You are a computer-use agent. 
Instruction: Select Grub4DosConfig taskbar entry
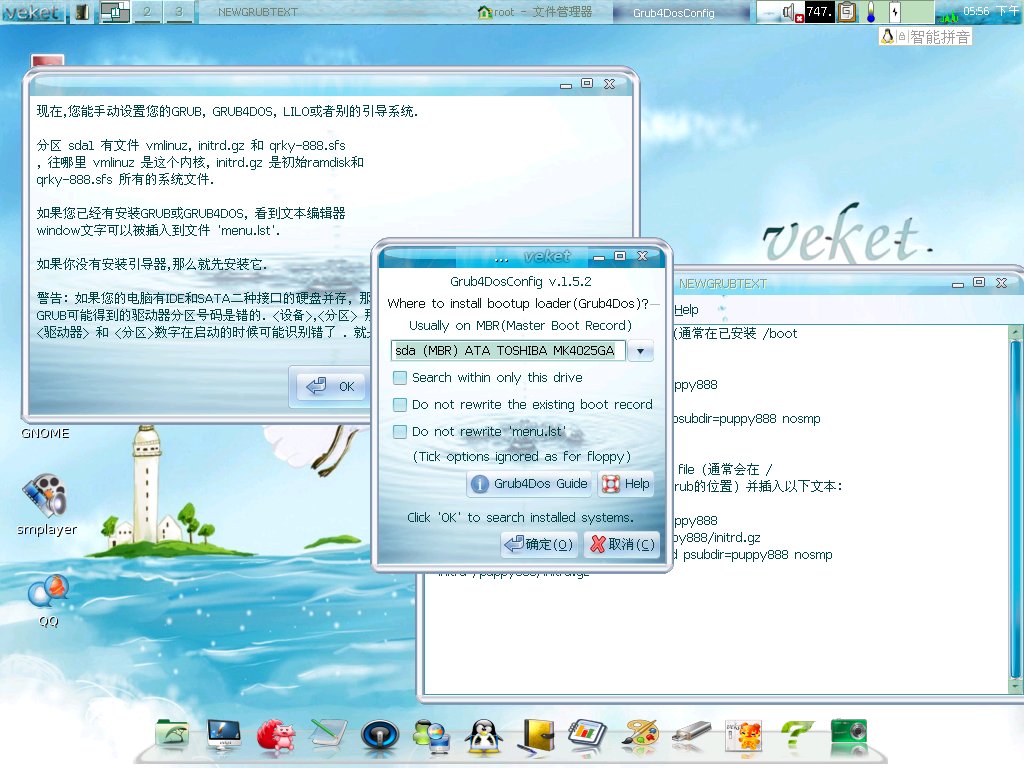tap(673, 12)
